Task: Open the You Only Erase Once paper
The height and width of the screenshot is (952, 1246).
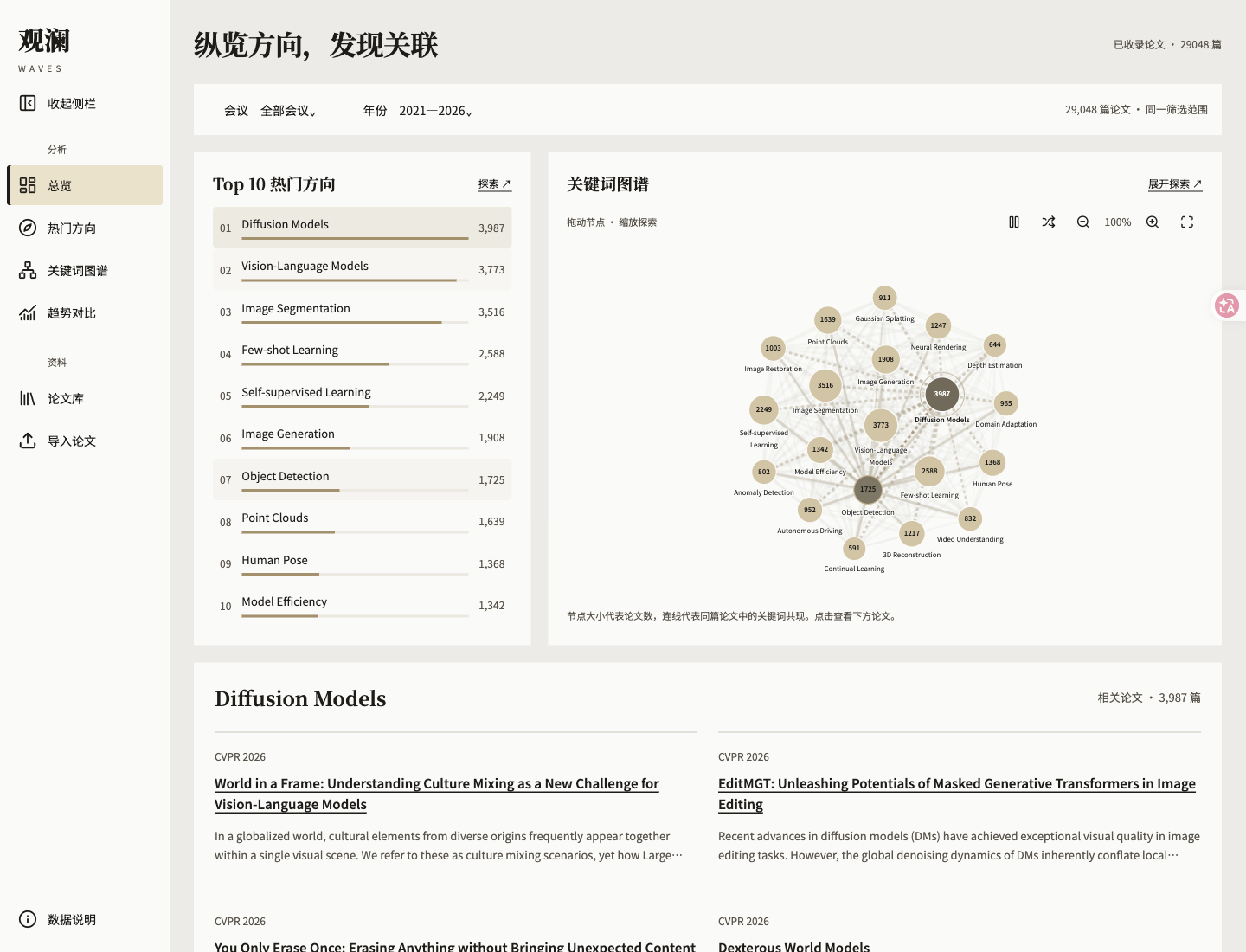Action: coord(455,946)
